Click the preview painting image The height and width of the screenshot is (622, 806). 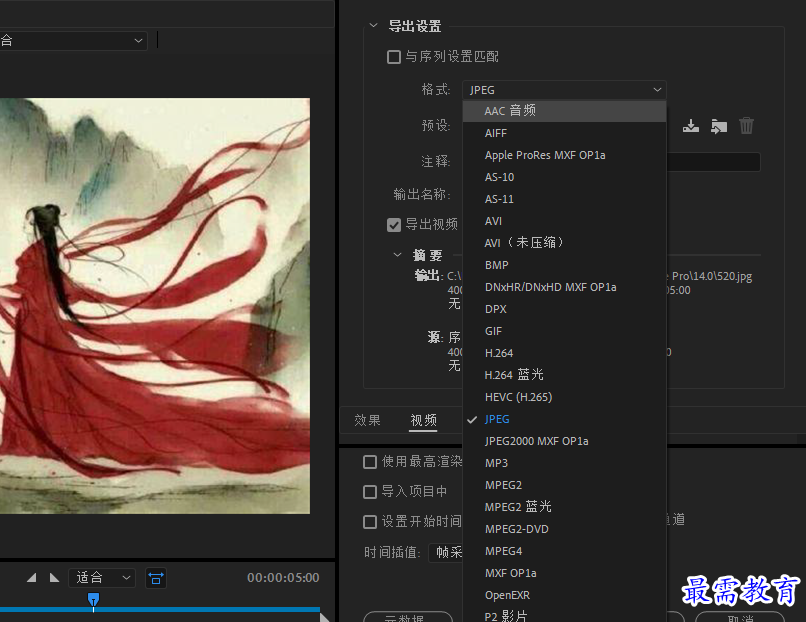(155, 306)
